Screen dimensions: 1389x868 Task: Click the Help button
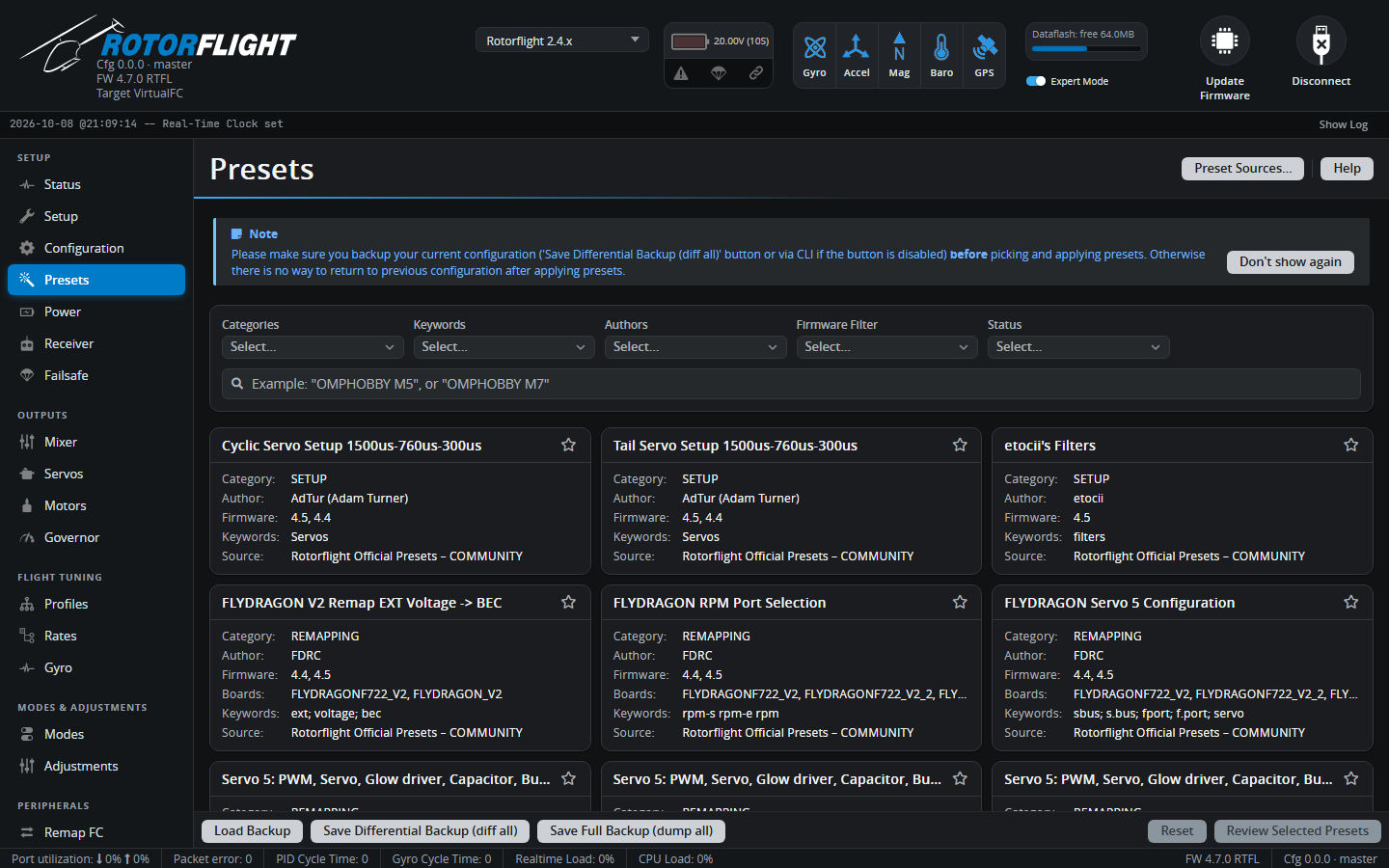(x=1348, y=169)
